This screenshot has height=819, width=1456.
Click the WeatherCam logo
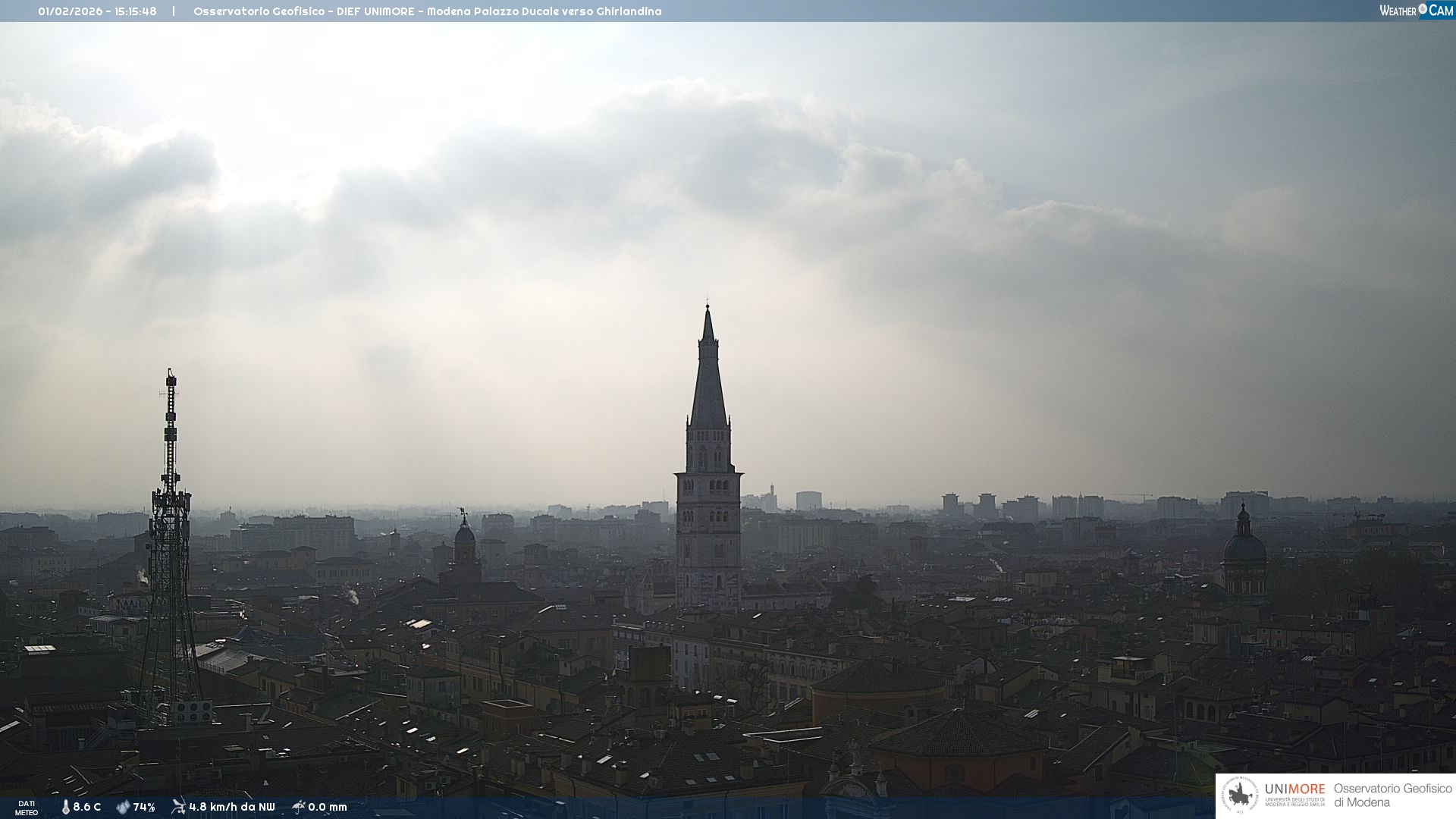[1416, 11]
